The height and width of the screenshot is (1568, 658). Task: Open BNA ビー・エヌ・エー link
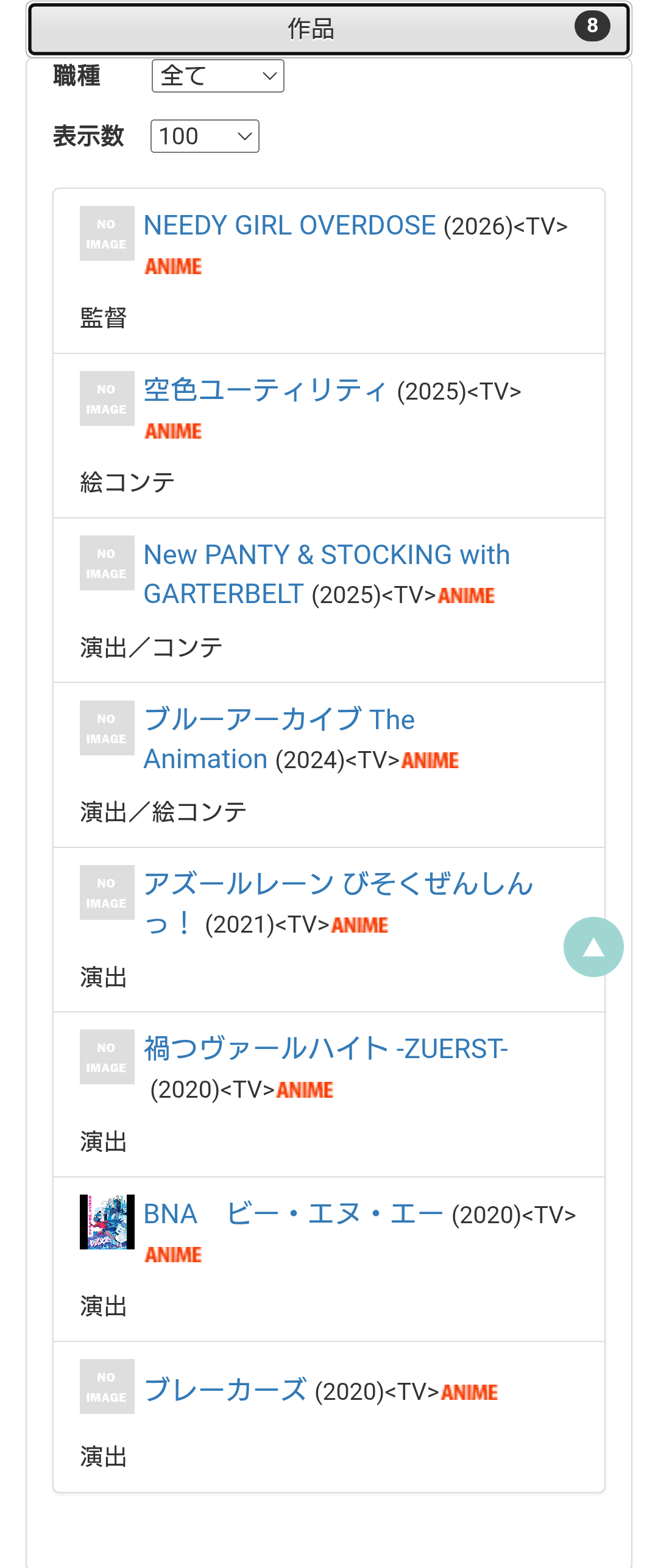click(x=293, y=1213)
